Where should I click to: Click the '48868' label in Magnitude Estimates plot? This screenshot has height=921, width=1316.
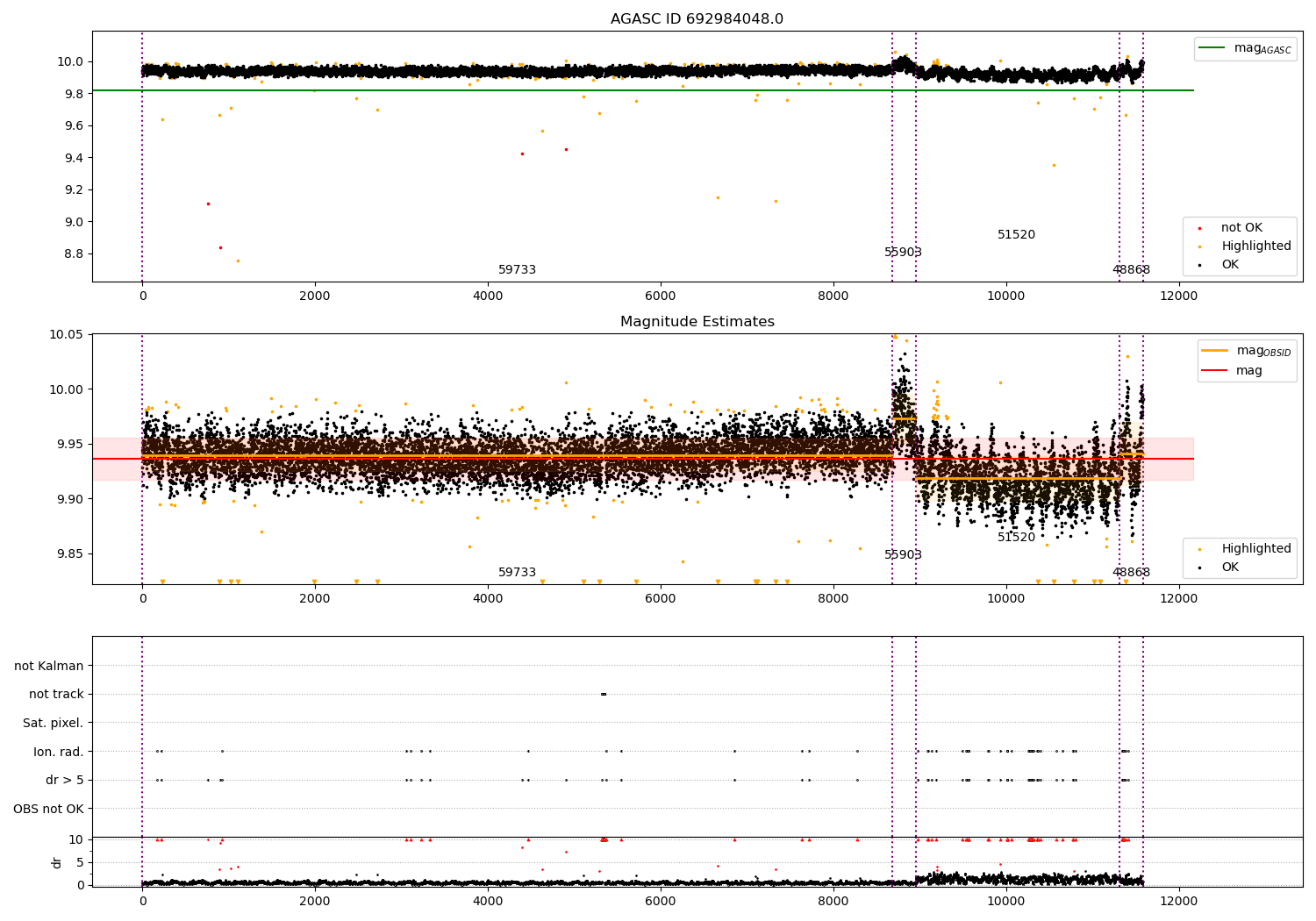click(1131, 573)
